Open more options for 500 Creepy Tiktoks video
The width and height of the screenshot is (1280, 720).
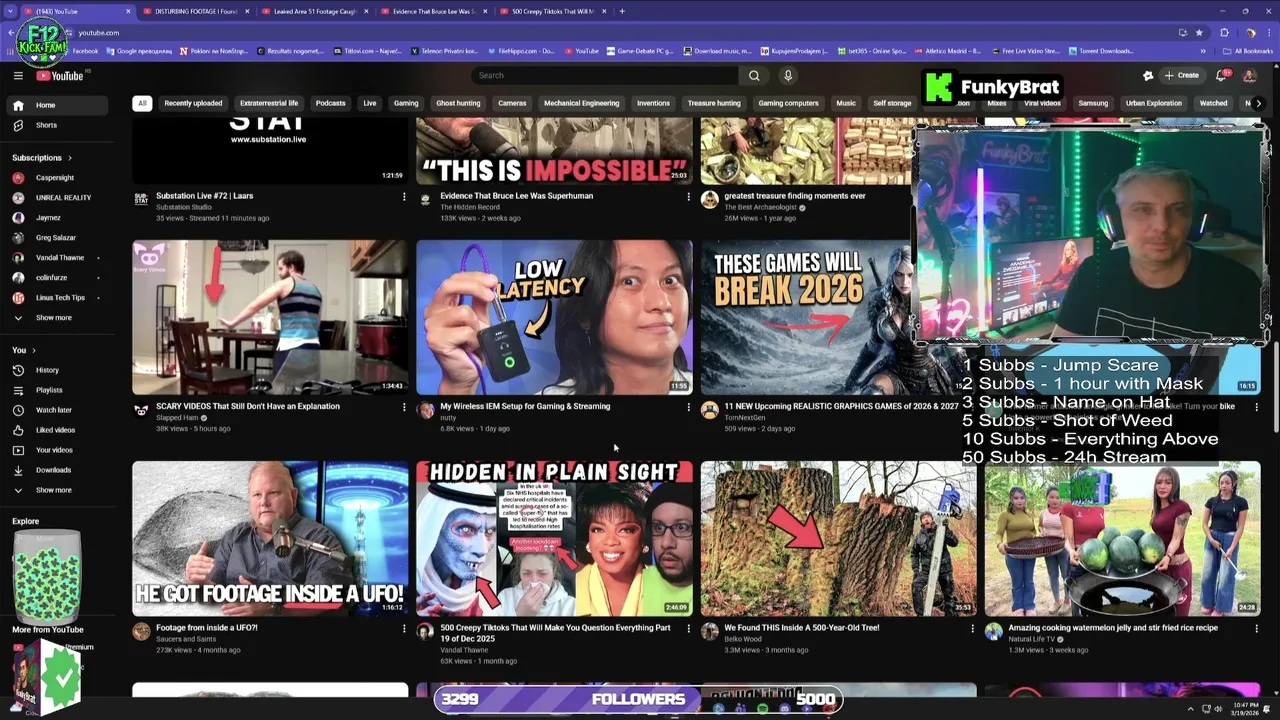pos(688,629)
